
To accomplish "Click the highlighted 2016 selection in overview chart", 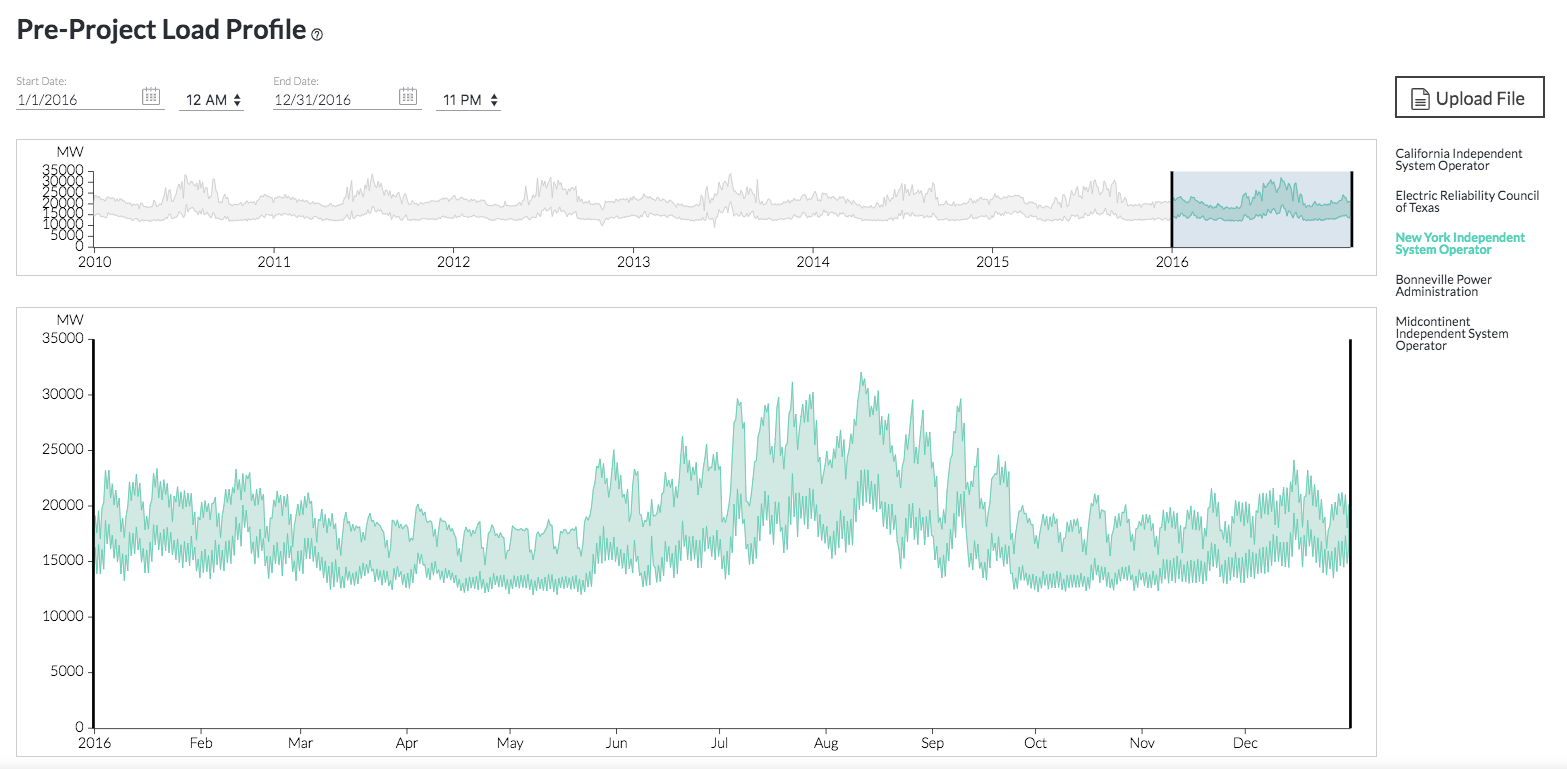I will click(x=1260, y=207).
